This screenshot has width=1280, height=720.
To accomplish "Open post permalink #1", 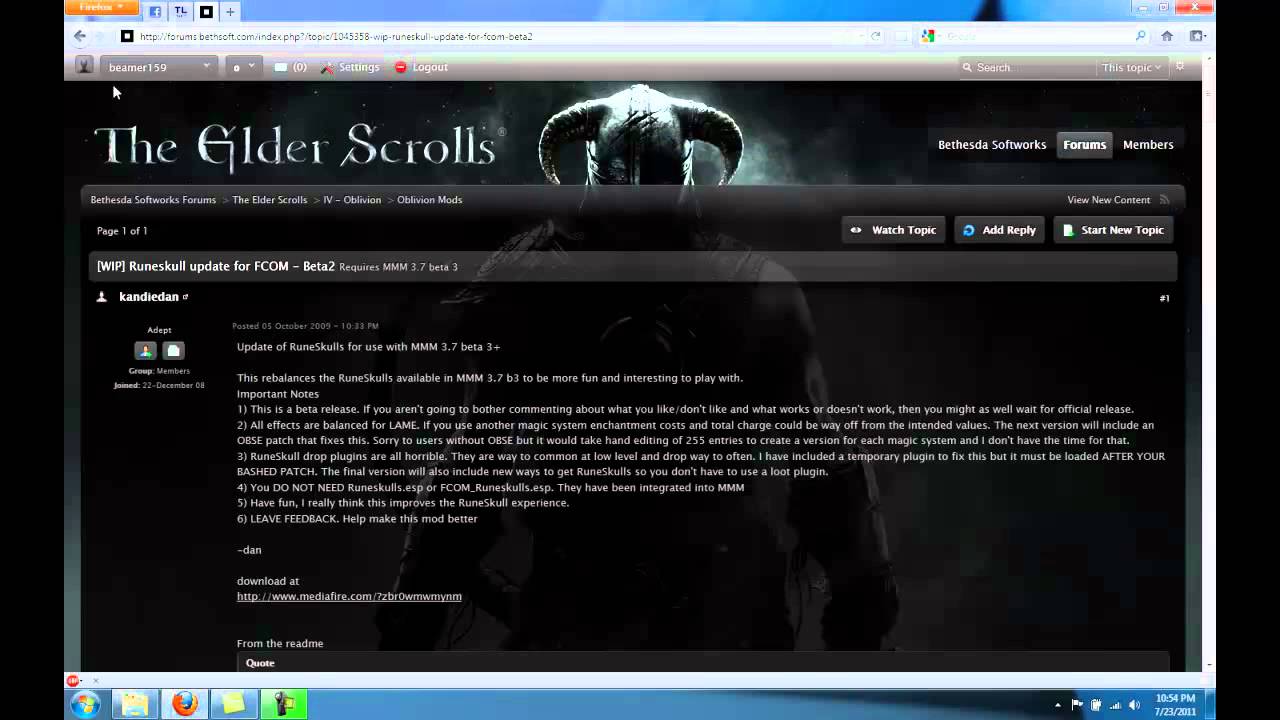I will [x=1164, y=298].
